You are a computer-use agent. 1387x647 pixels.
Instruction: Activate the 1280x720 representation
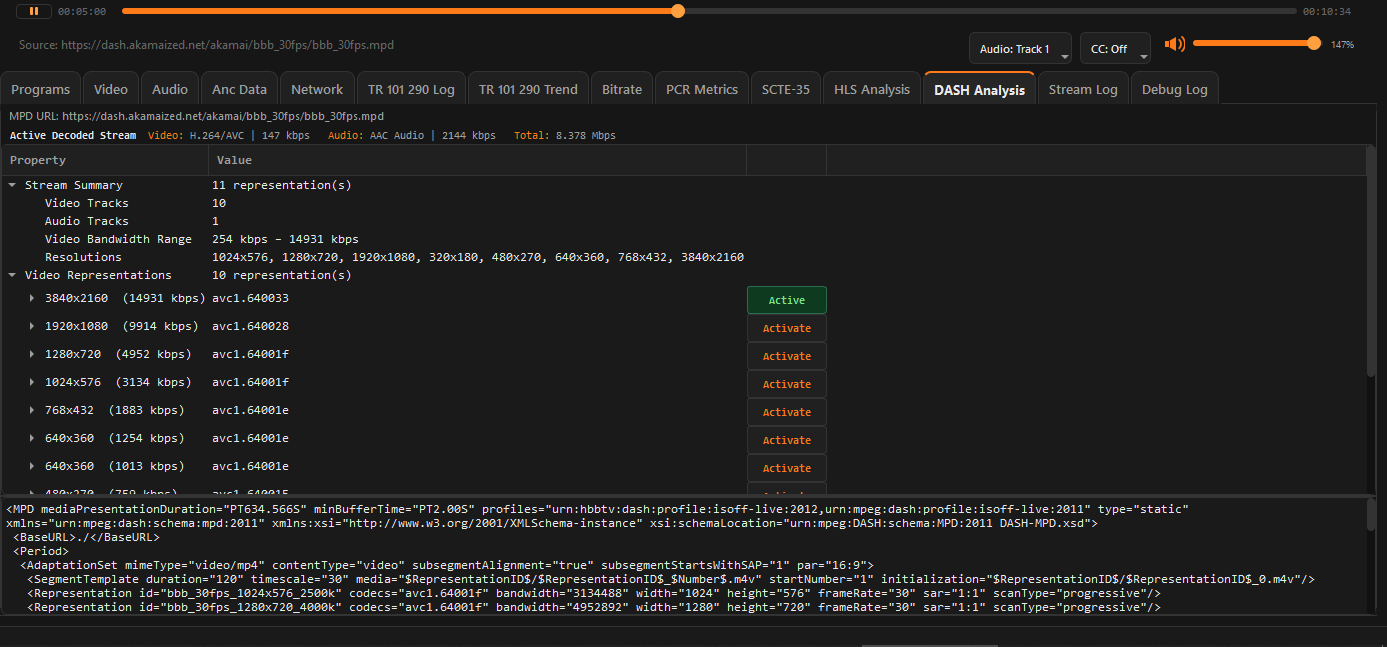click(x=786, y=357)
